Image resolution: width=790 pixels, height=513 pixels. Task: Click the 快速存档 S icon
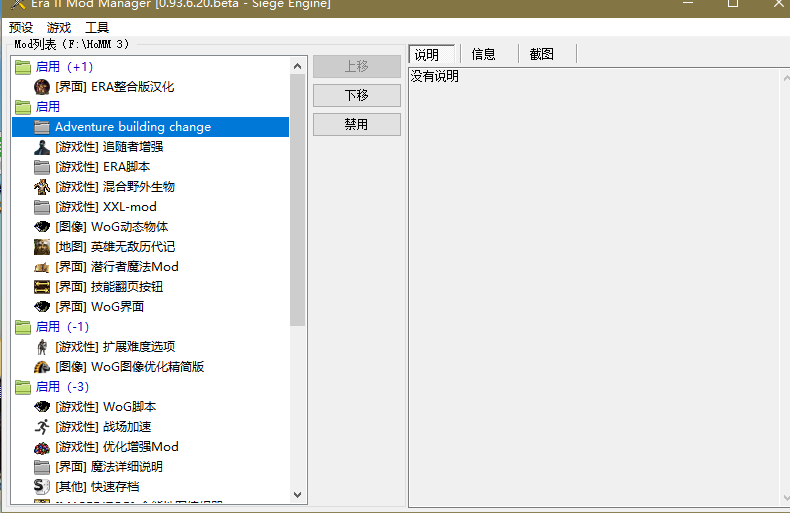(42, 487)
